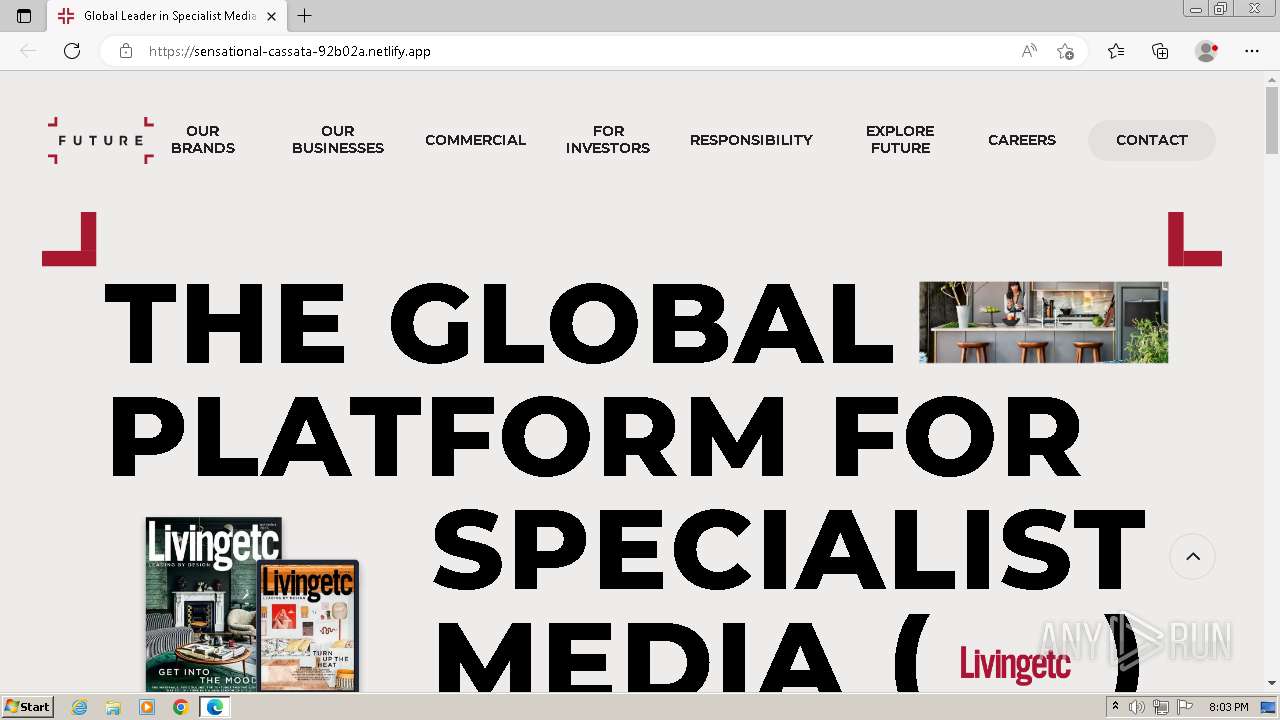Open the browser profile avatar

pyautogui.click(x=1206, y=51)
